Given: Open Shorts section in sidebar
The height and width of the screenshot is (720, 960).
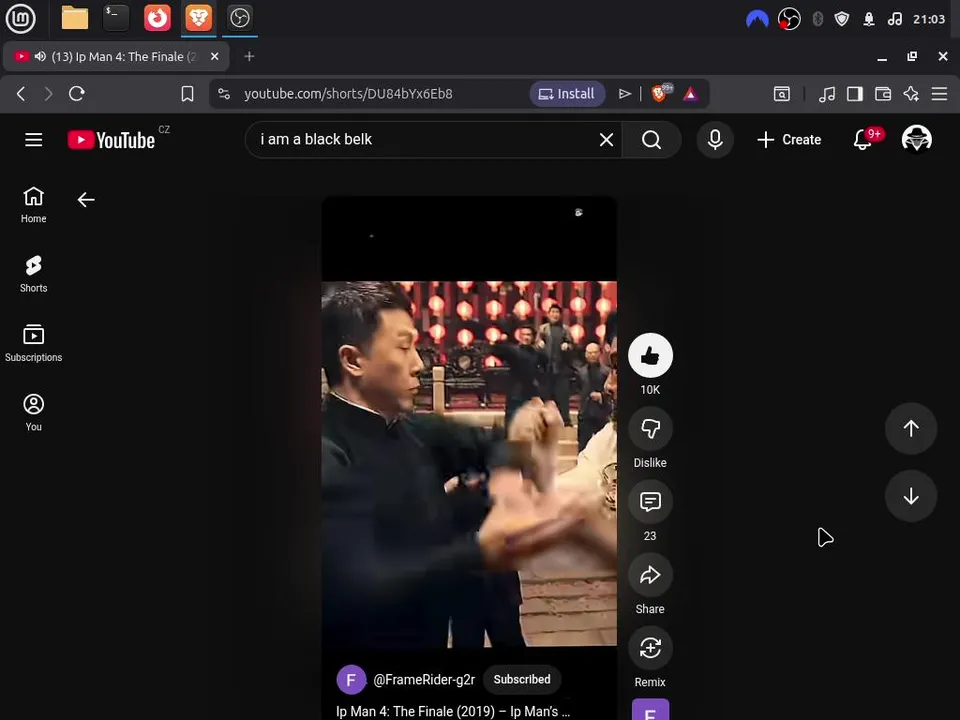Looking at the screenshot, I should point(34,274).
